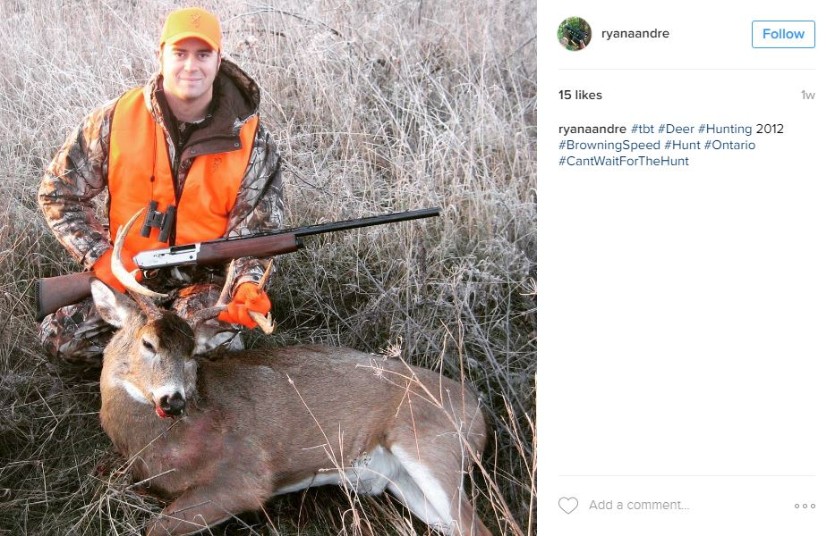Open the #Ontario hashtag

730,145
